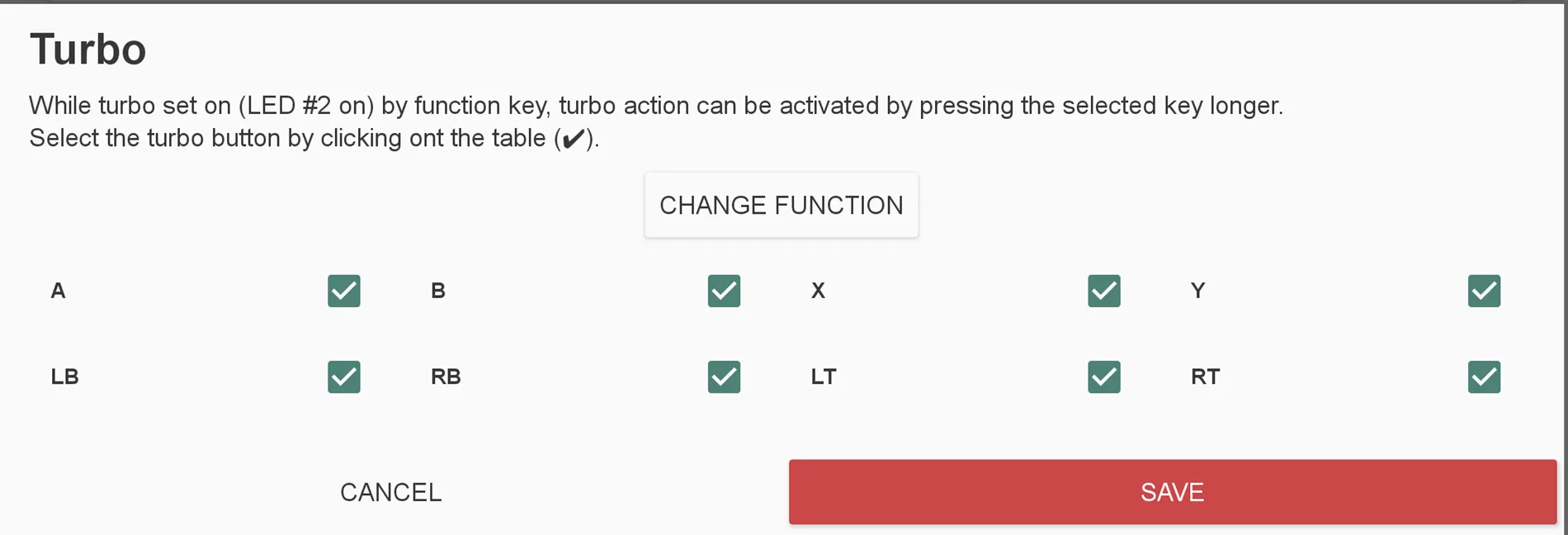Click the CHANGE FUNCTION button
1568x535 pixels.
coord(781,205)
